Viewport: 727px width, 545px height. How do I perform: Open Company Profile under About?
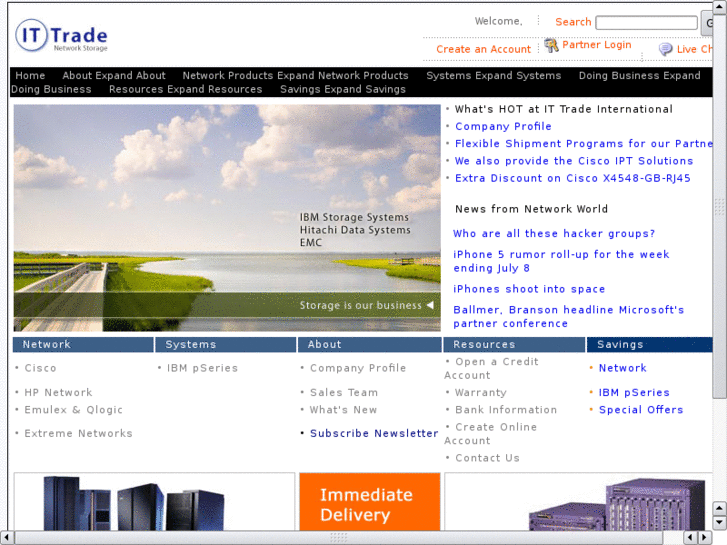358,368
